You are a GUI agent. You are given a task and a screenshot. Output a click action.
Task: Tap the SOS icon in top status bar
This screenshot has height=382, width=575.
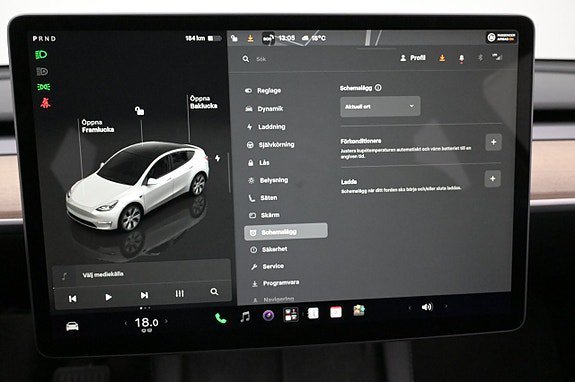tap(268, 38)
